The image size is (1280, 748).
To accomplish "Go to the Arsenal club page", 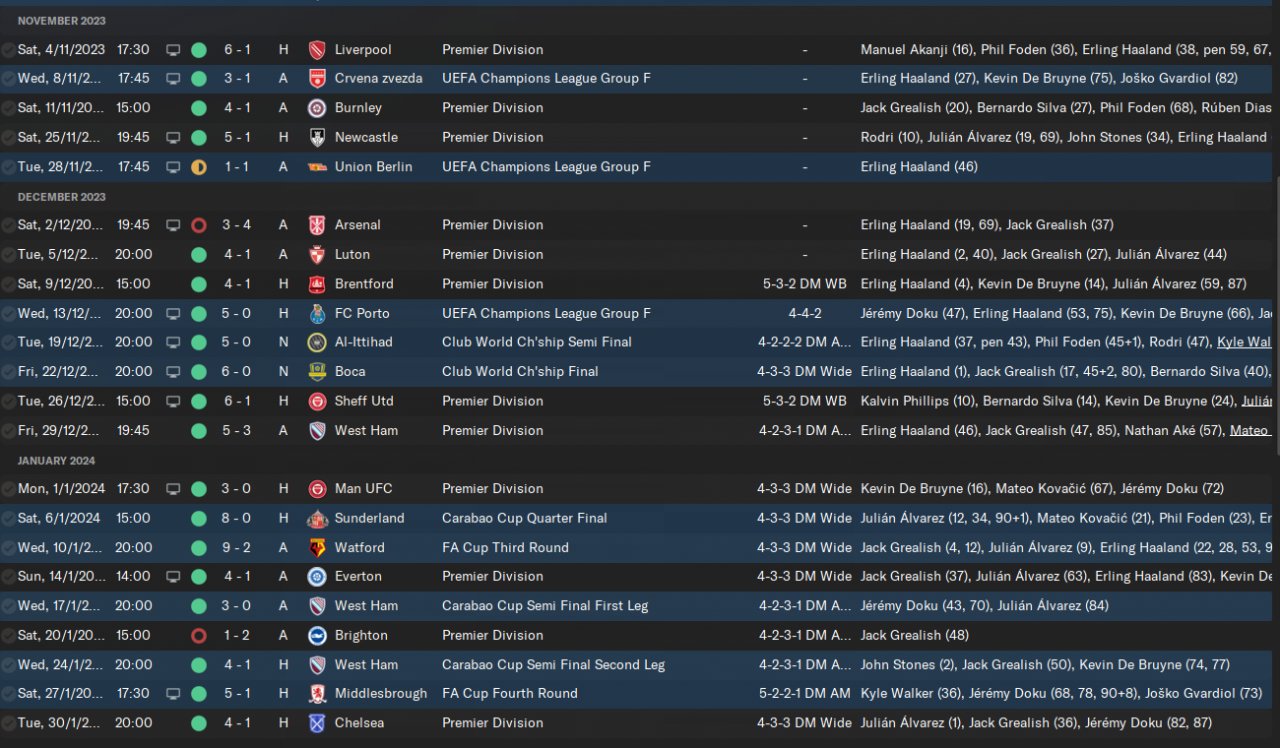I will (x=358, y=225).
